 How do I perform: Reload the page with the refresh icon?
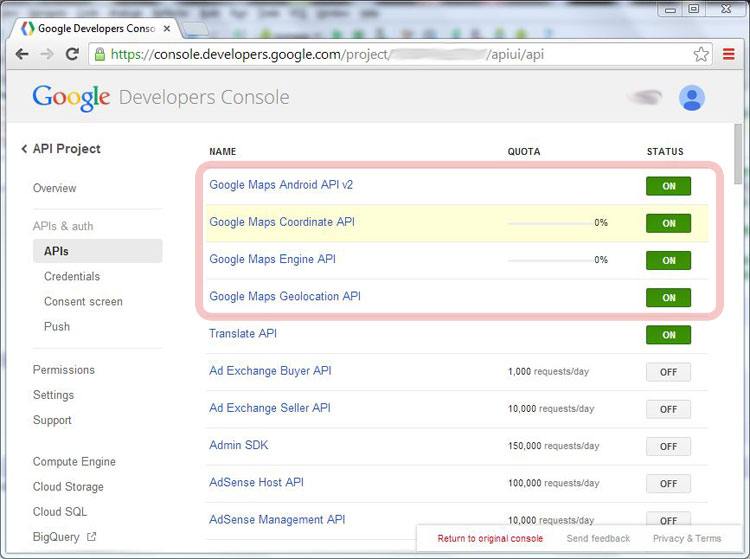[72, 54]
